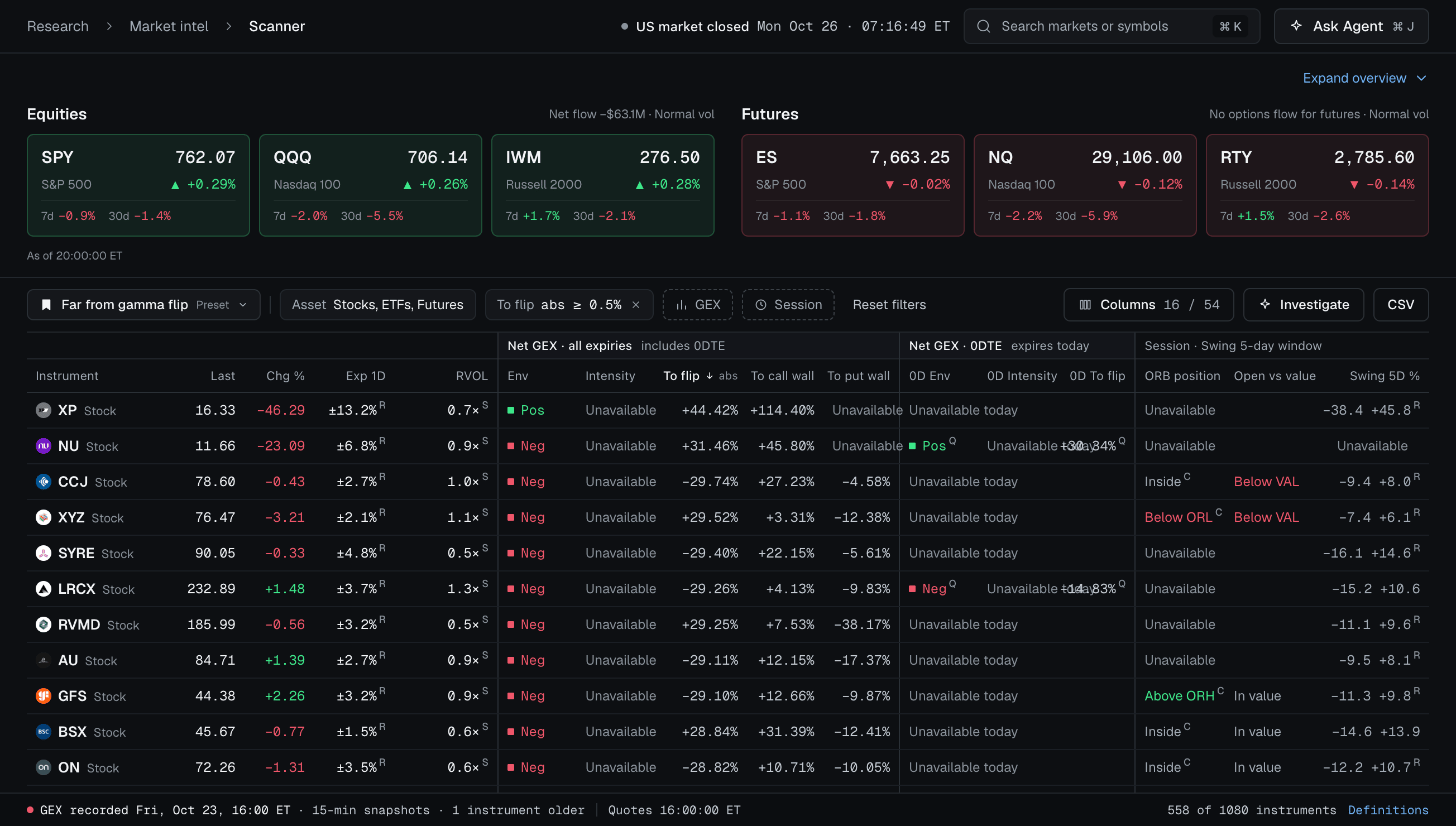This screenshot has height=826, width=1456.
Task: Sort by the Chg % column header
Action: tap(285, 376)
